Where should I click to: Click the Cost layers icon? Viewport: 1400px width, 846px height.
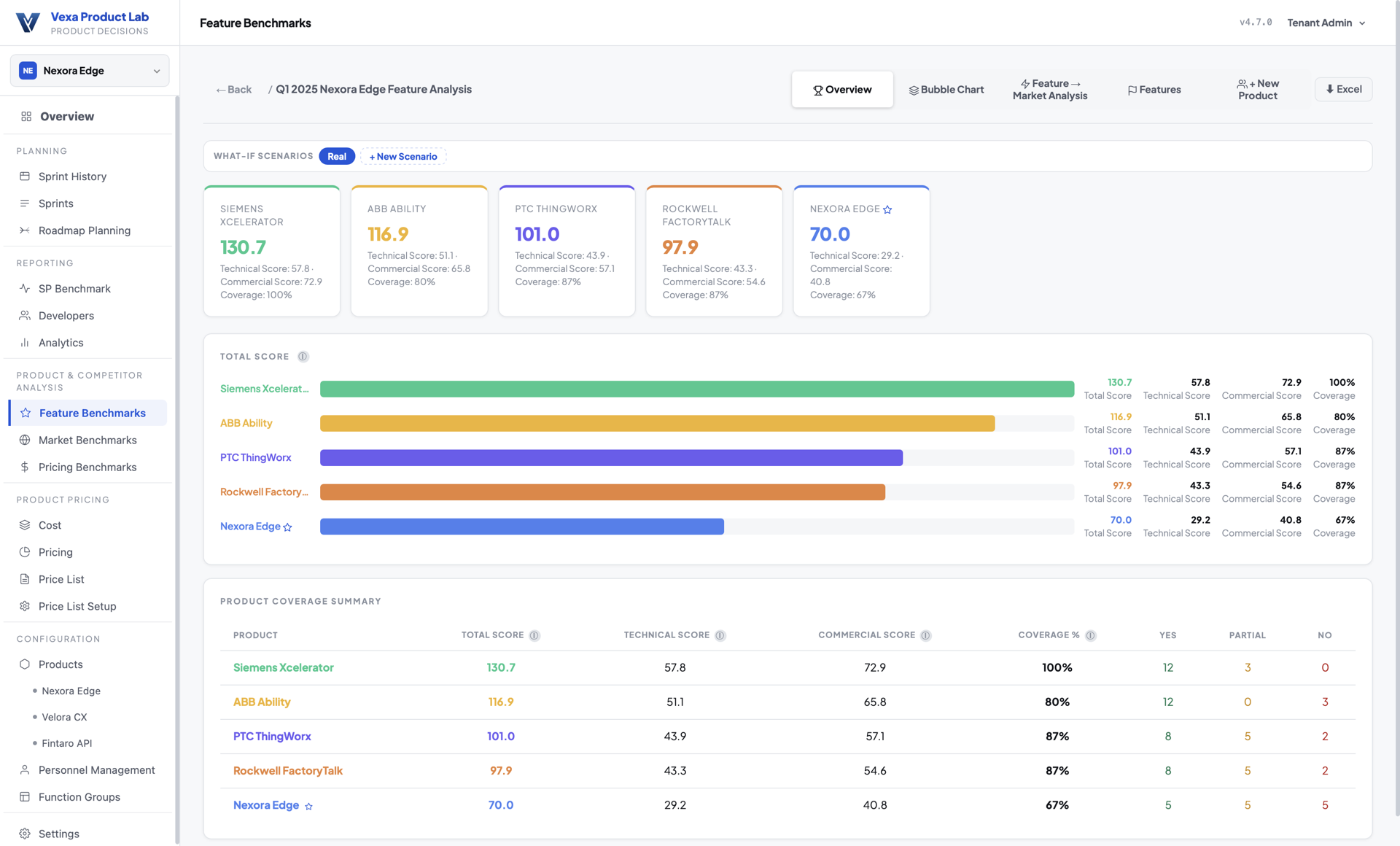tap(25, 525)
